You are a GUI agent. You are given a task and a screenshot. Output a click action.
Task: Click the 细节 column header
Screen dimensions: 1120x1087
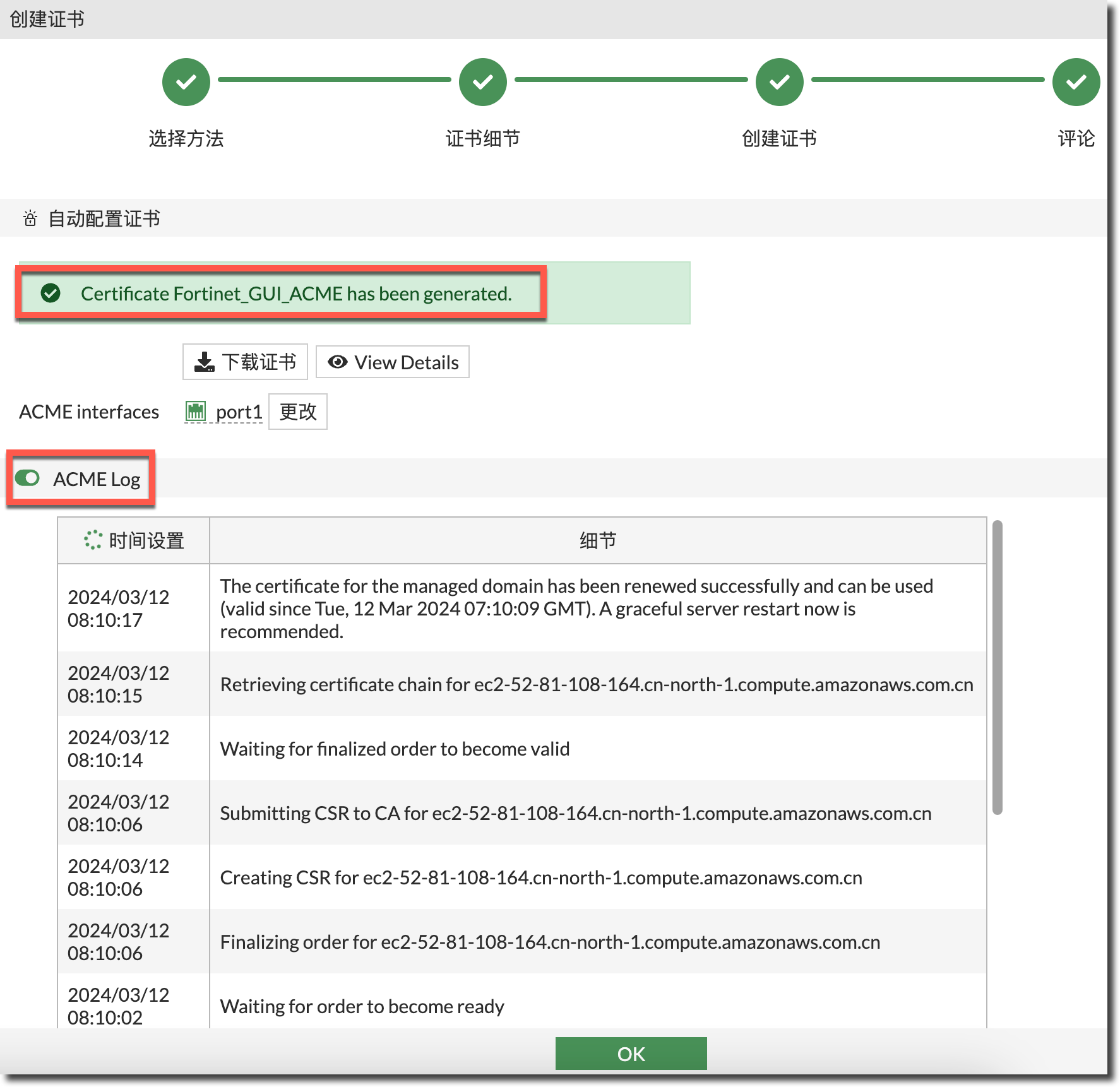coord(597,540)
